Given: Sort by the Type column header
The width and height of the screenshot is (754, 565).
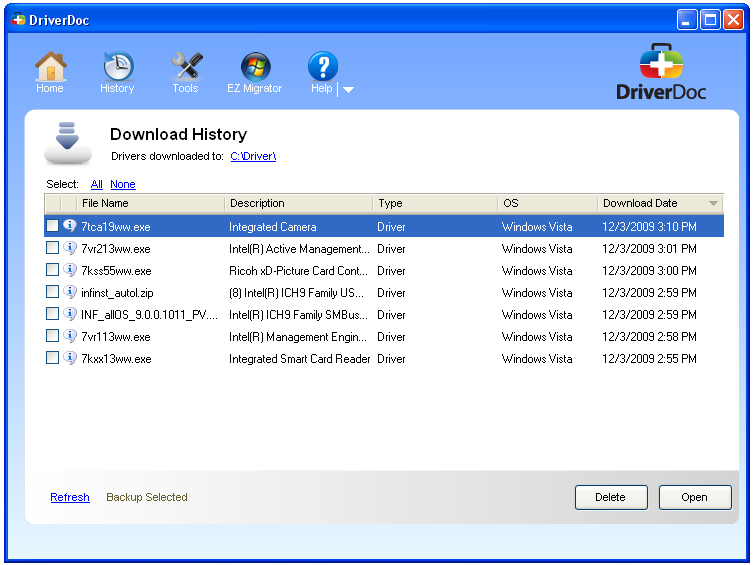Looking at the screenshot, I should point(435,203).
